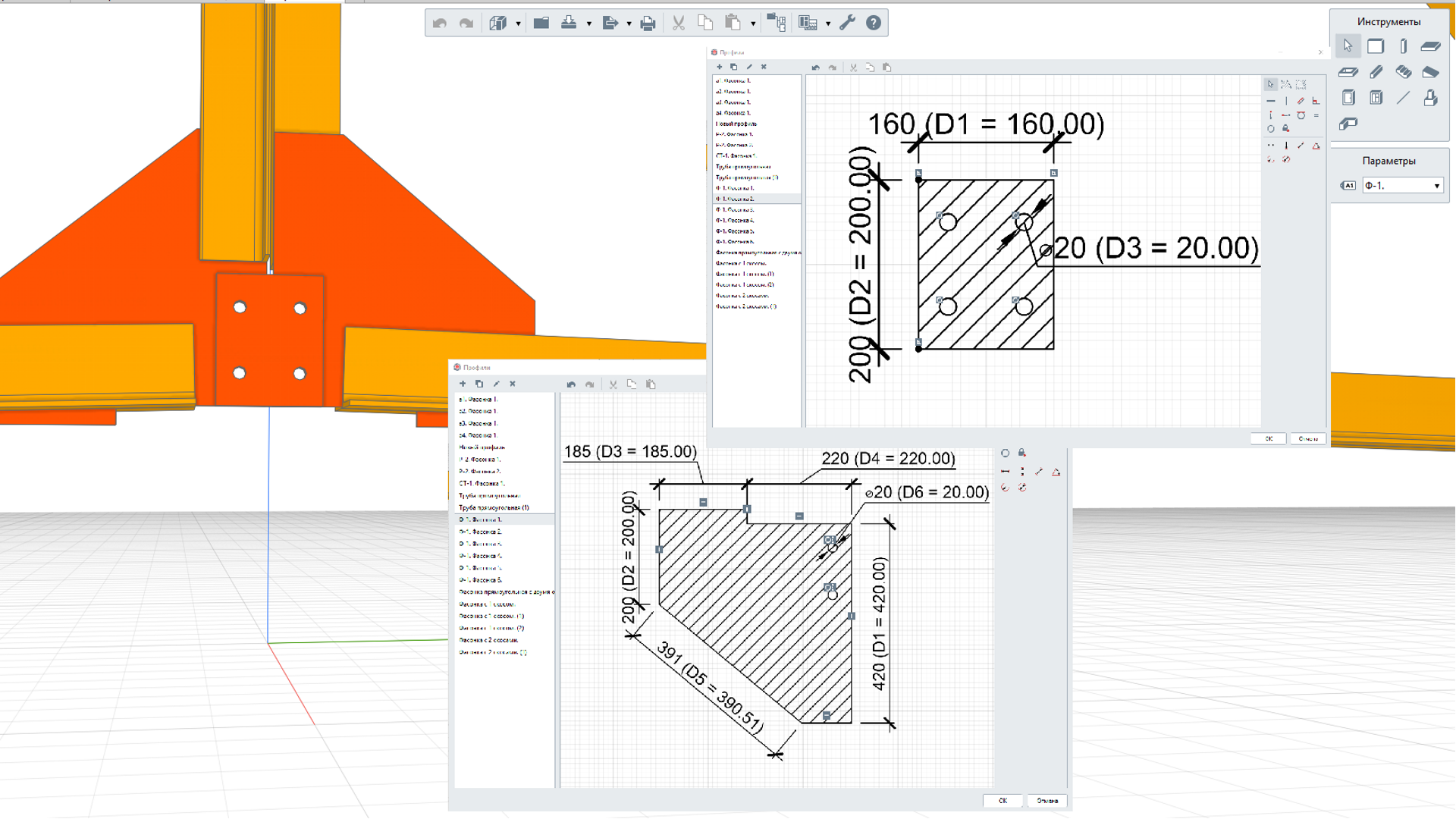Viewport: 1456px width, 819px height.
Task: Click the print icon in main toolbar
Action: 648,24
